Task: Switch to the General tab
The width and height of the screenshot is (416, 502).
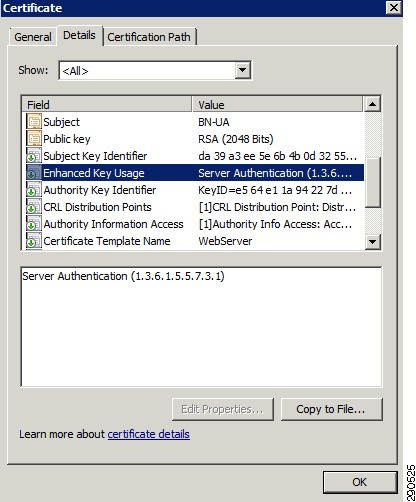Action: coord(33,37)
